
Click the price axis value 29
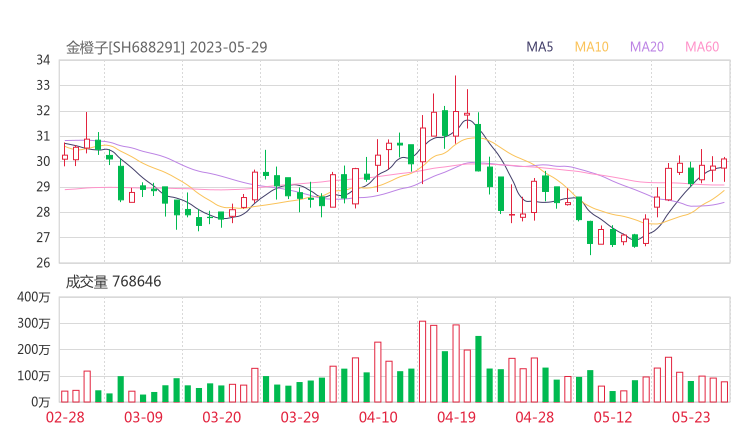[43, 187]
